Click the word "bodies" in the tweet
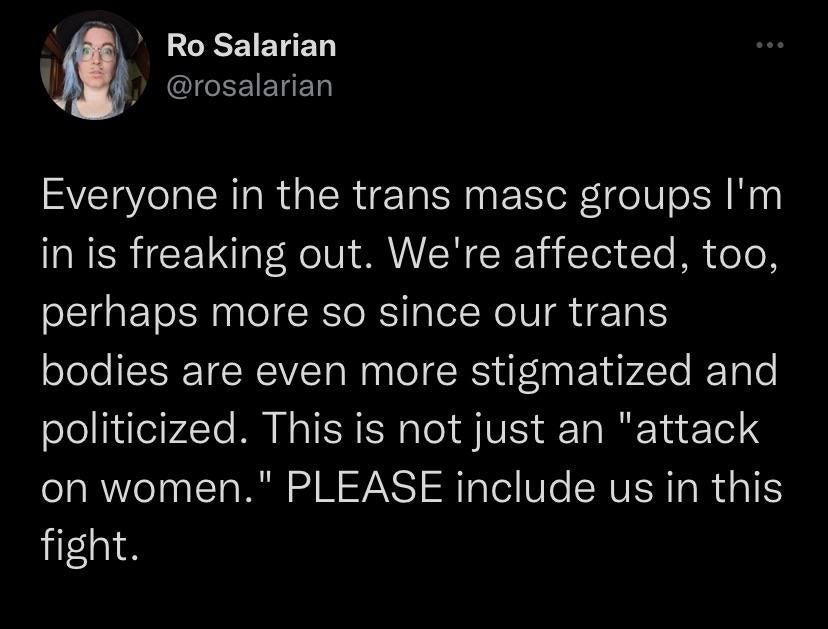 [x=105, y=371]
